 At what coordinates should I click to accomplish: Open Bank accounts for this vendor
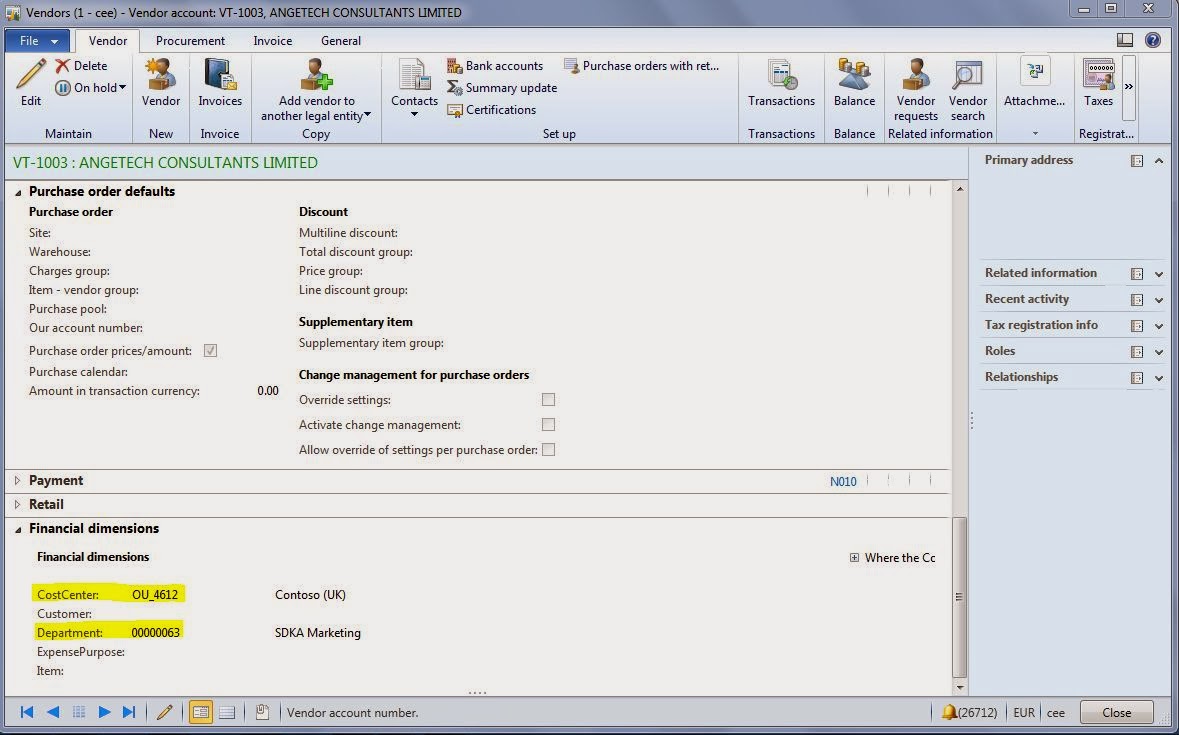(x=495, y=65)
